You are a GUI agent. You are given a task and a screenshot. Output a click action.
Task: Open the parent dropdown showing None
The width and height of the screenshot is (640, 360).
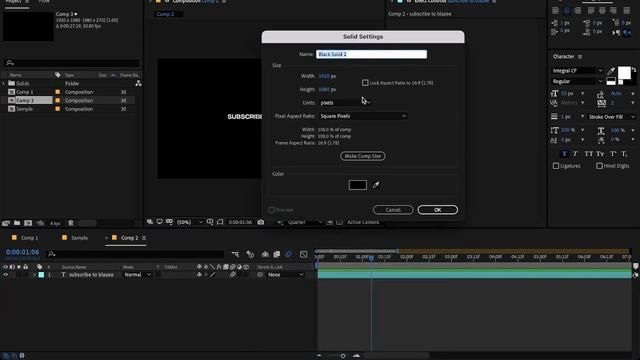(x=286, y=275)
